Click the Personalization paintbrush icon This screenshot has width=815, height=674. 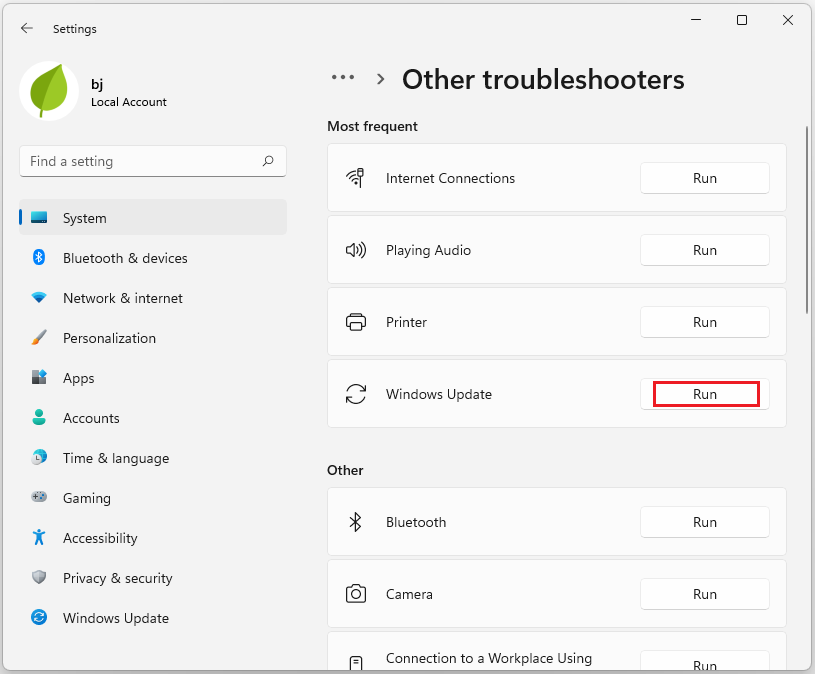click(39, 337)
